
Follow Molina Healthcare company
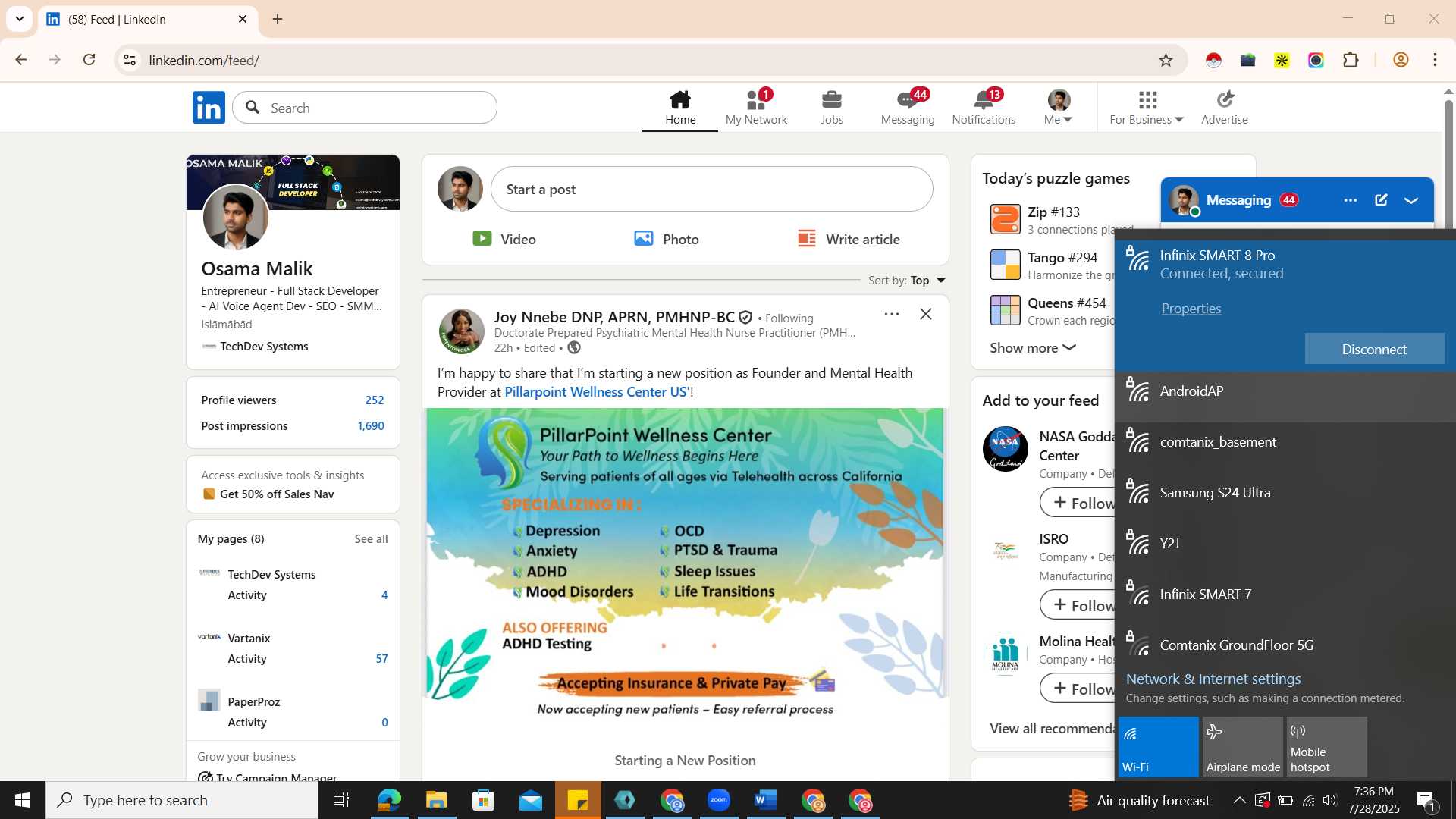1078,689
